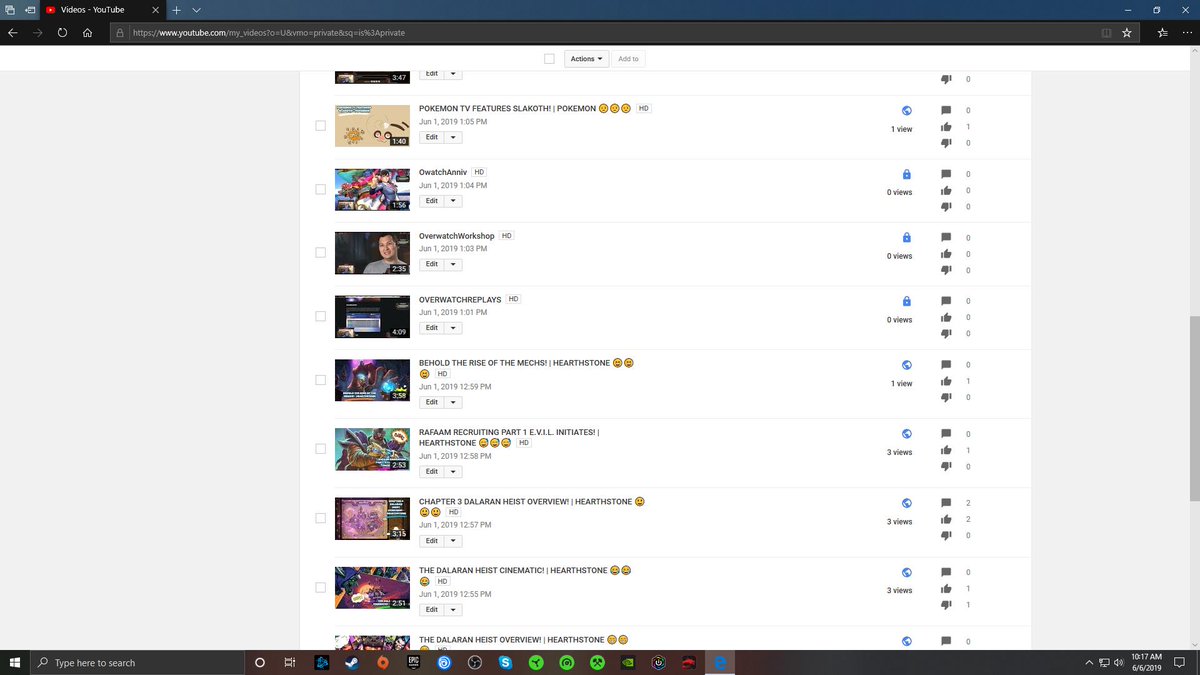The width and height of the screenshot is (1200, 675).
Task: Click the comments icon for POKEMON TV video
Action: coord(946,111)
